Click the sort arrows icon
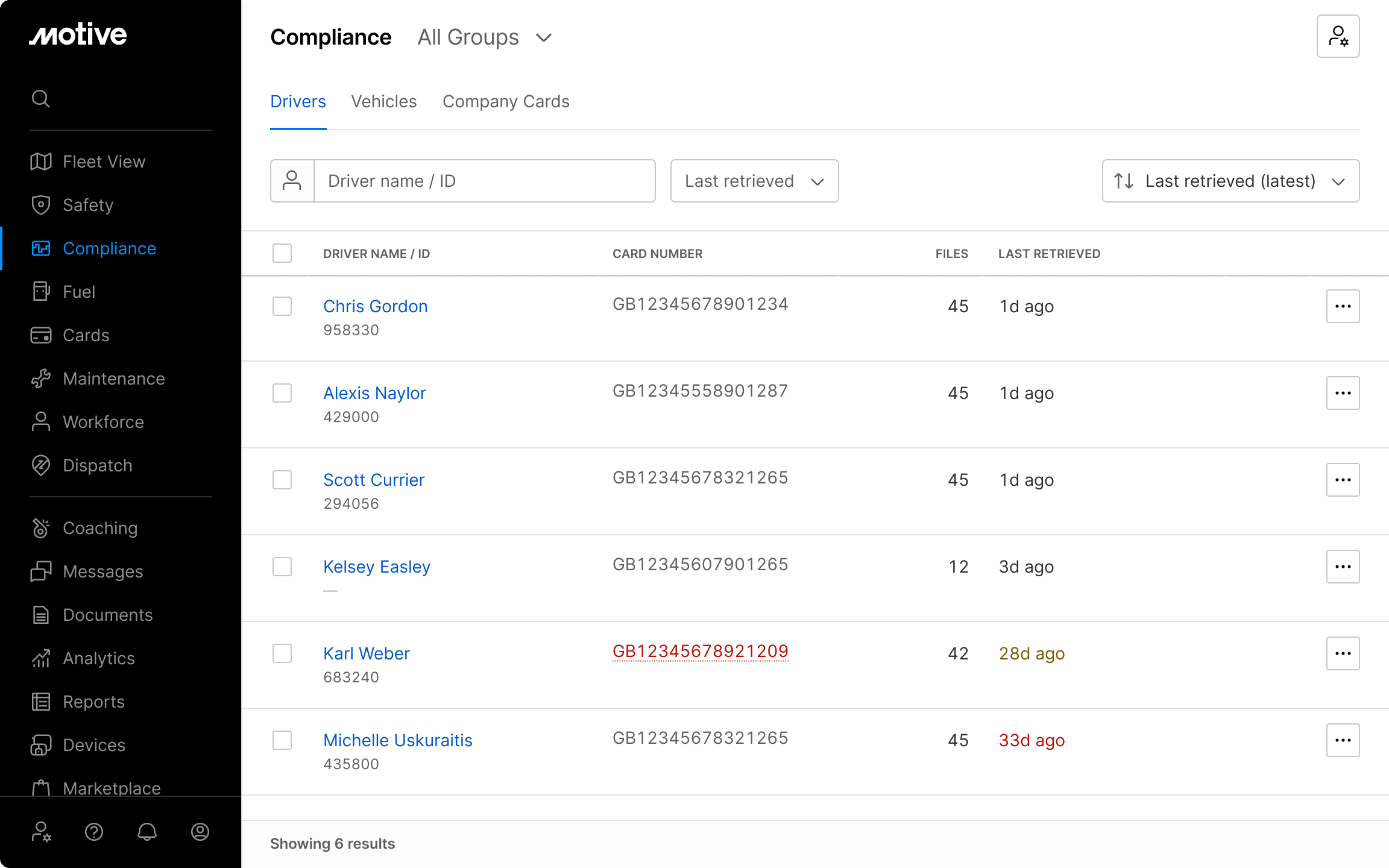The width and height of the screenshot is (1389, 868). 1124,181
